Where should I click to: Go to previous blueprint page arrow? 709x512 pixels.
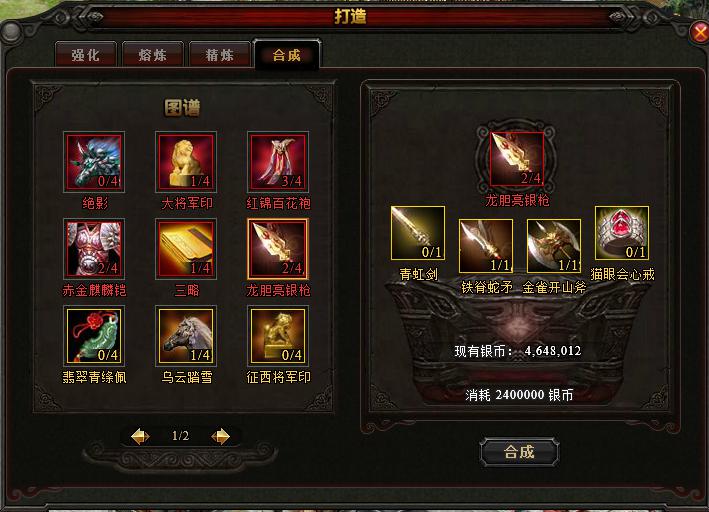click(x=140, y=436)
